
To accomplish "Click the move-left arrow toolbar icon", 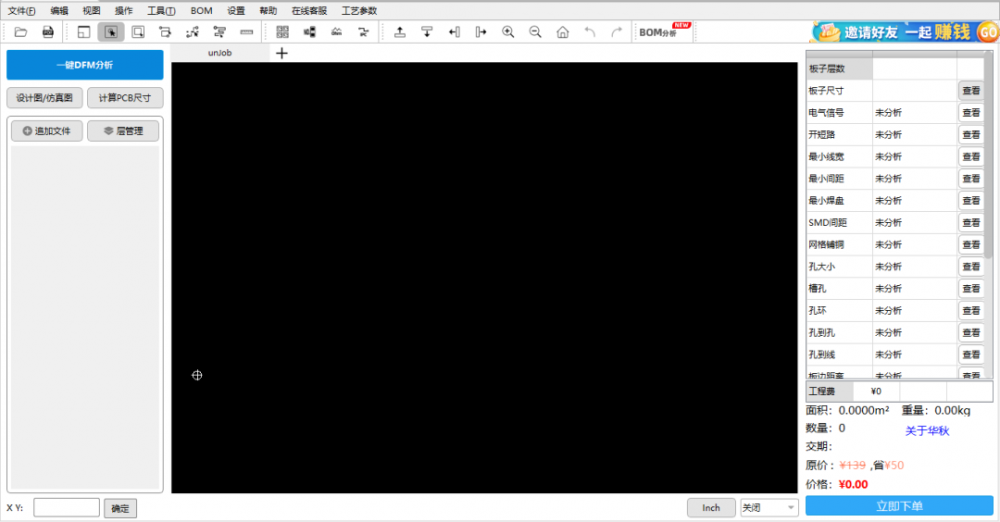I will 454,32.
